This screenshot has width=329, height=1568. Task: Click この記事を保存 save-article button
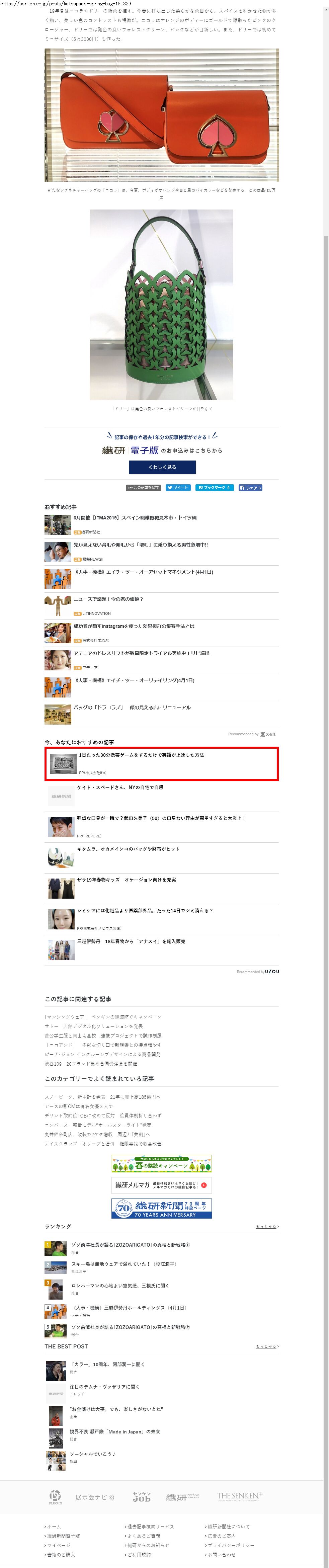click(144, 488)
